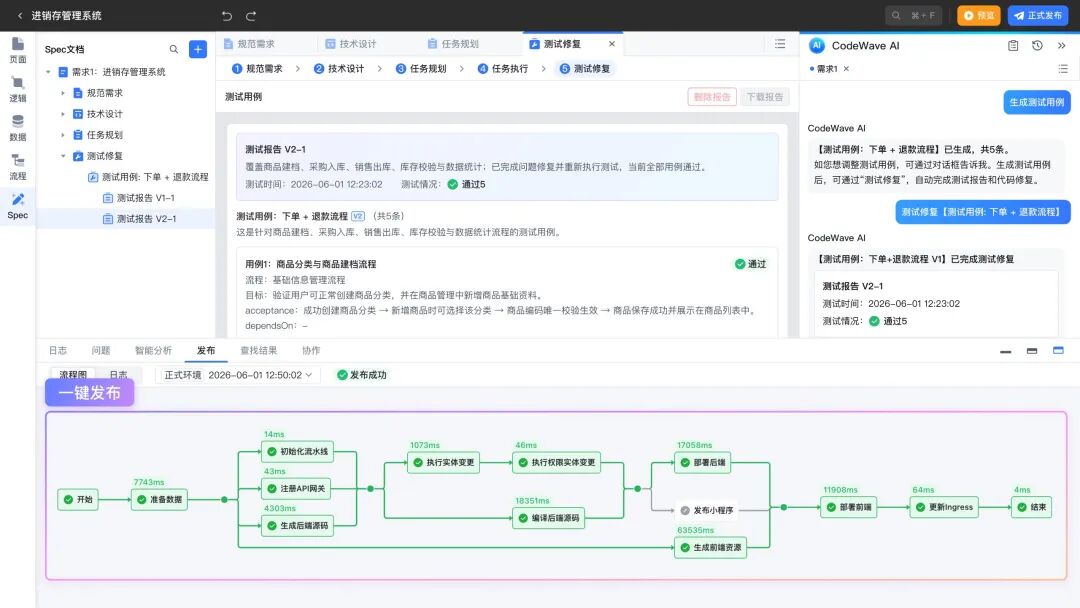Close the 测试修复 editor tab

[612, 44]
